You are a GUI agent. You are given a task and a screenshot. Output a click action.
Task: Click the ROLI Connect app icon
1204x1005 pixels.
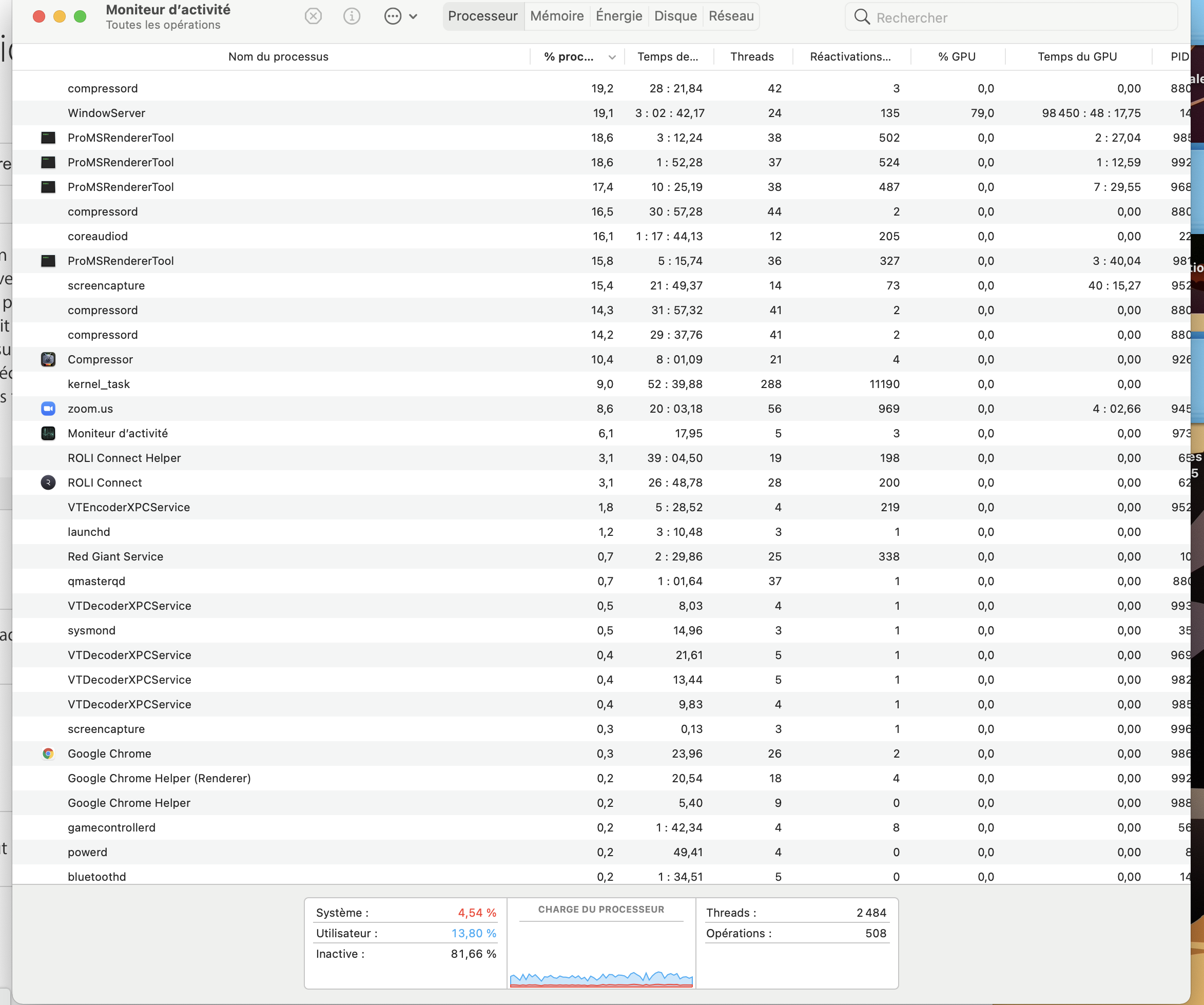[x=48, y=482]
